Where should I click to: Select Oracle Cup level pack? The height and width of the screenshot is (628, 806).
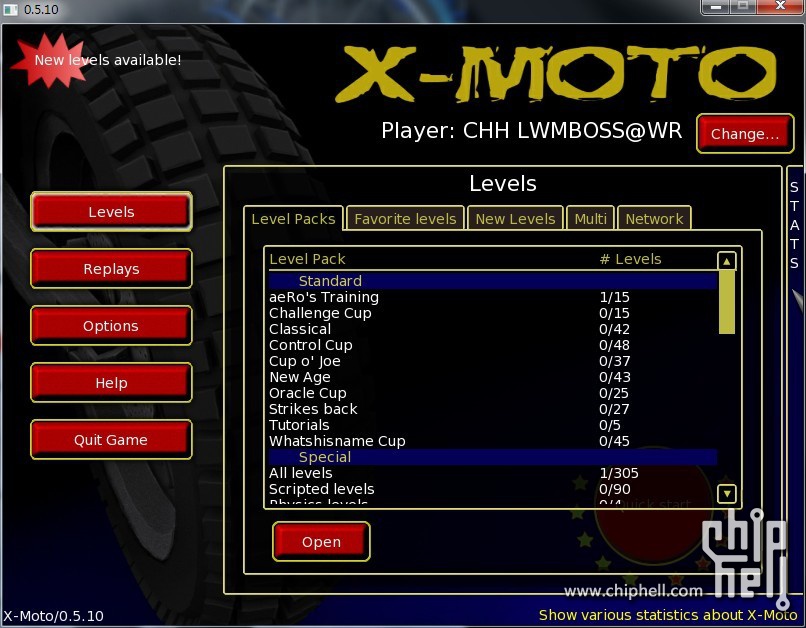click(492, 393)
